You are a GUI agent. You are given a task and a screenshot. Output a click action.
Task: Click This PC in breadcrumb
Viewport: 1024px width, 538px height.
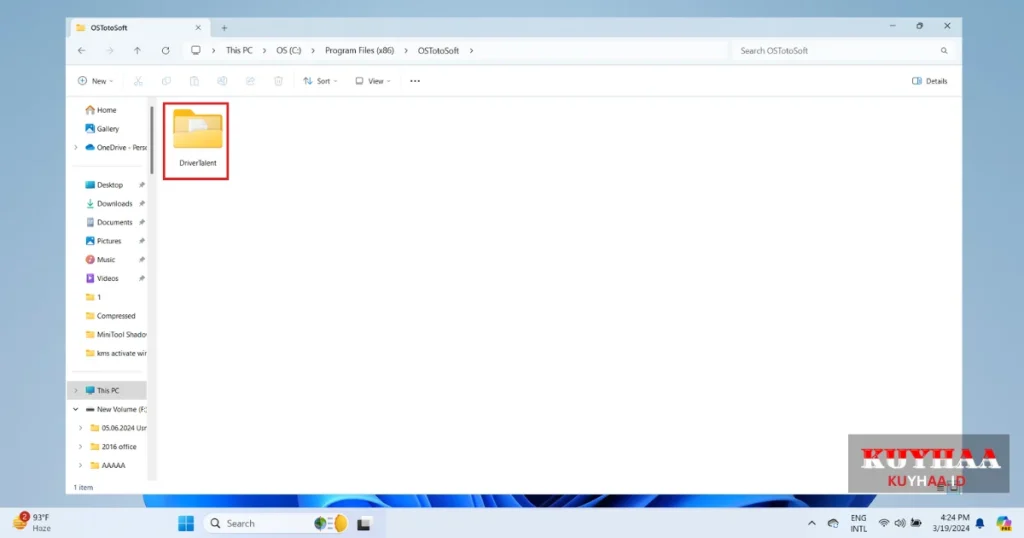tap(239, 50)
